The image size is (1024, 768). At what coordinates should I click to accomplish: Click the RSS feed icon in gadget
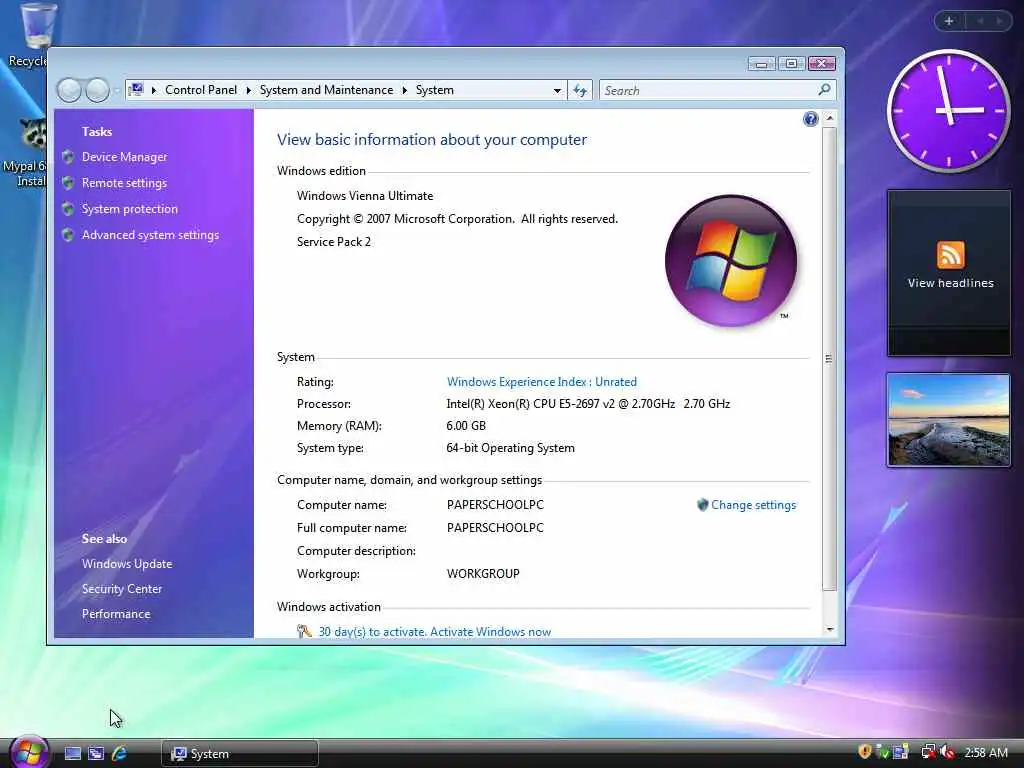point(950,255)
